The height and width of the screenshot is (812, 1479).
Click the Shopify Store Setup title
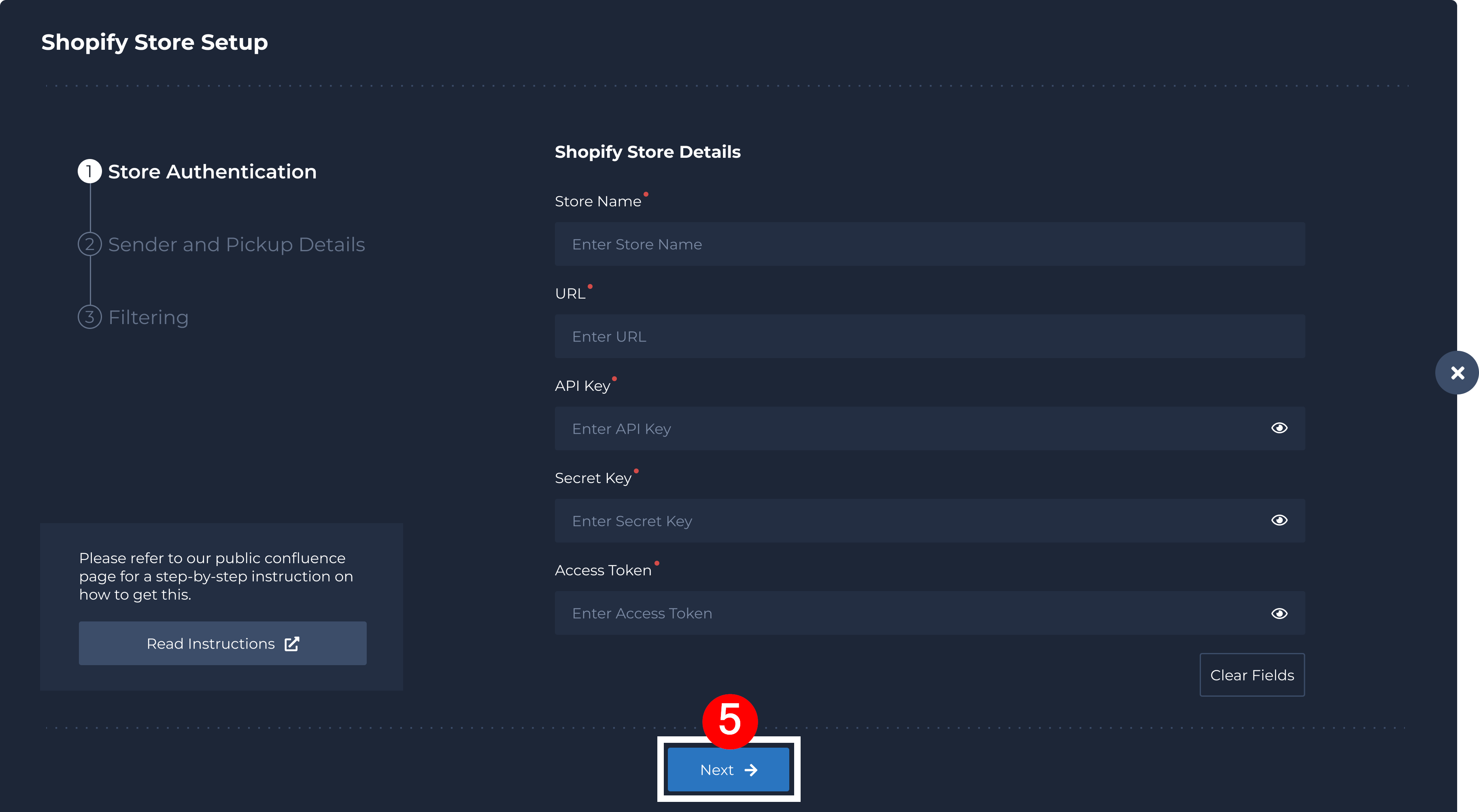(155, 42)
